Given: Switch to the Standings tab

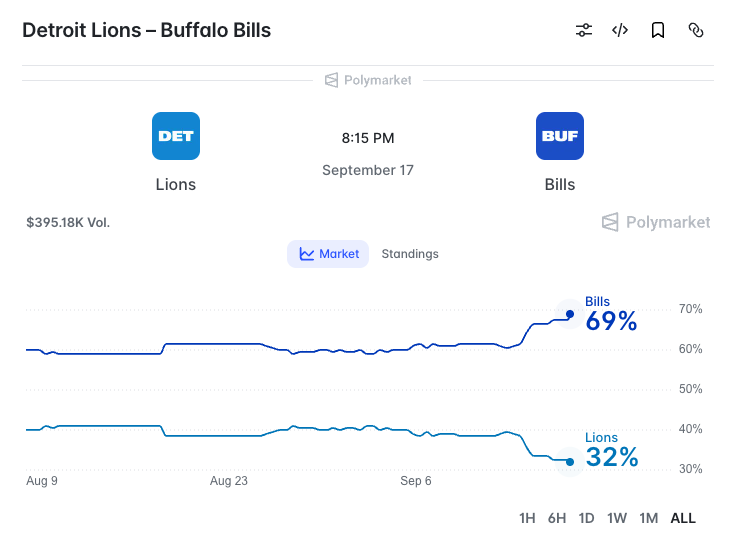Looking at the screenshot, I should click(410, 254).
